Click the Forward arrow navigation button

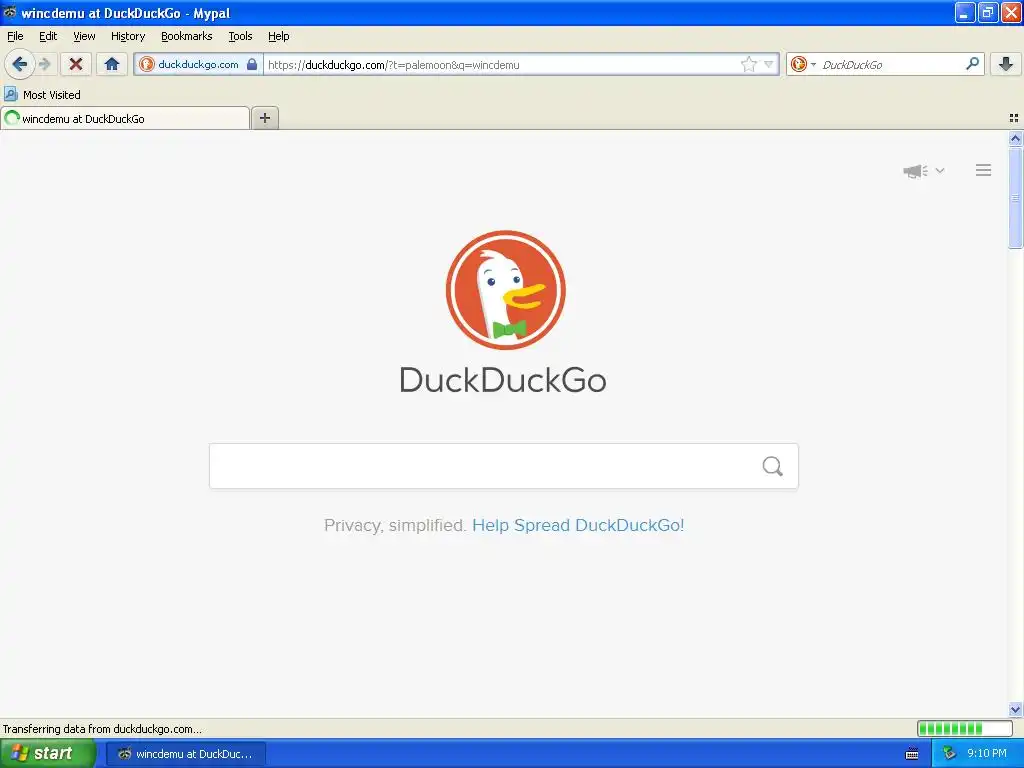coord(44,64)
